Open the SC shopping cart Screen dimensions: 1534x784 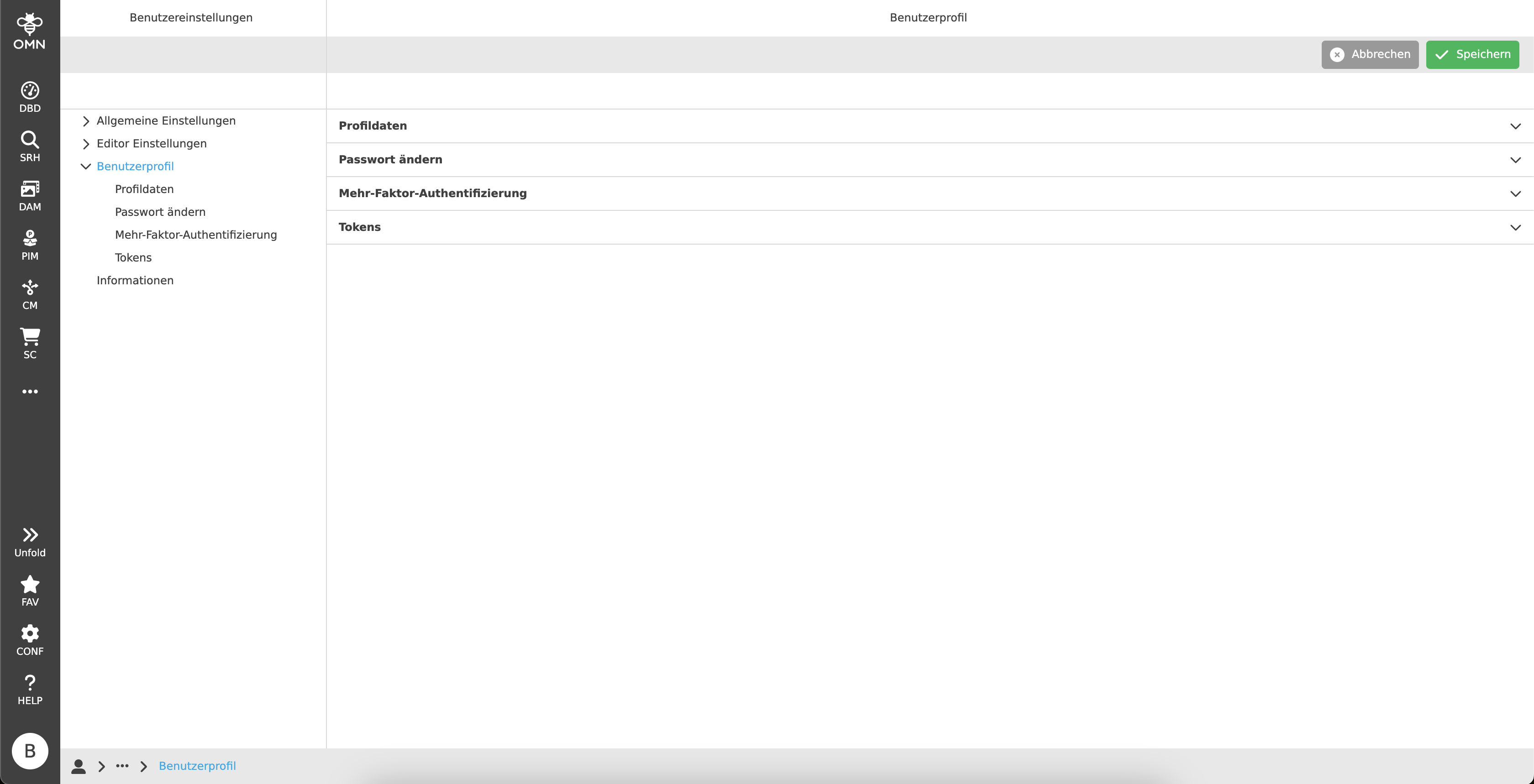click(30, 344)
